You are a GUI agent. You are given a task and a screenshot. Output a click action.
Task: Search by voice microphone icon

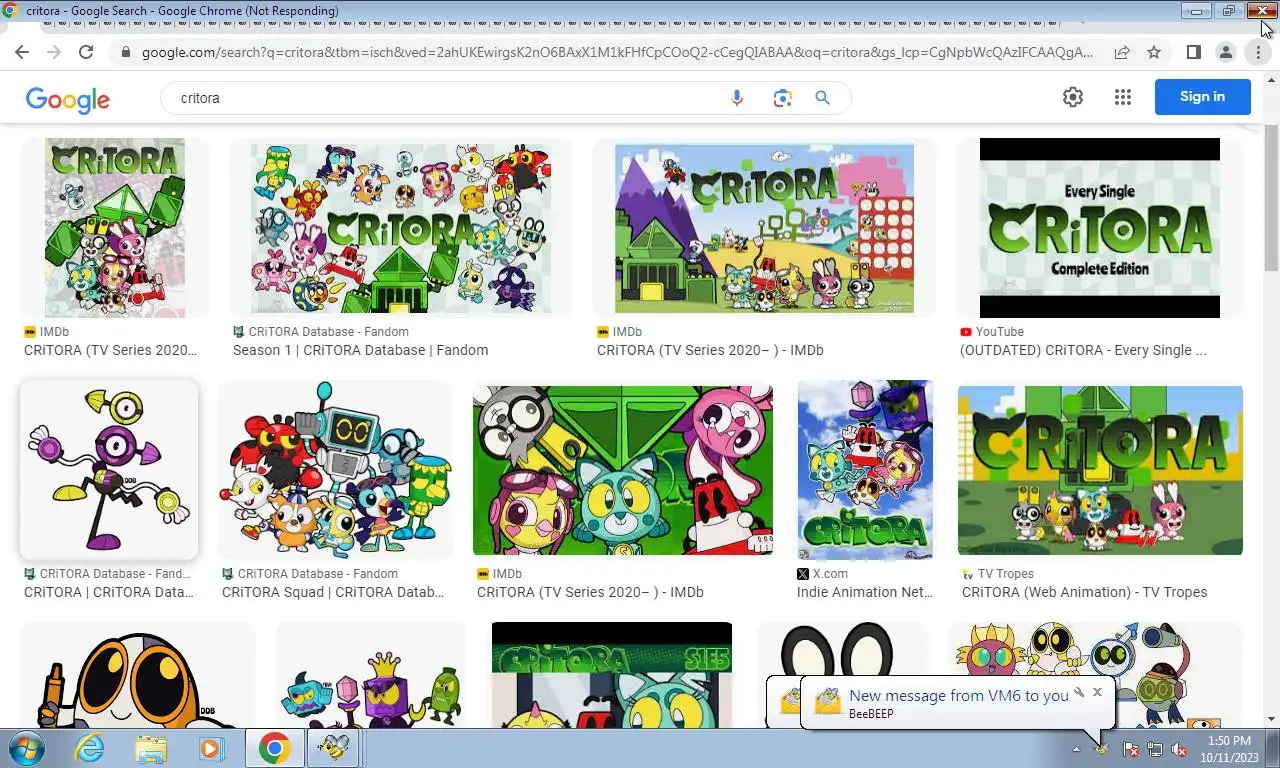[x=737, y=98]
